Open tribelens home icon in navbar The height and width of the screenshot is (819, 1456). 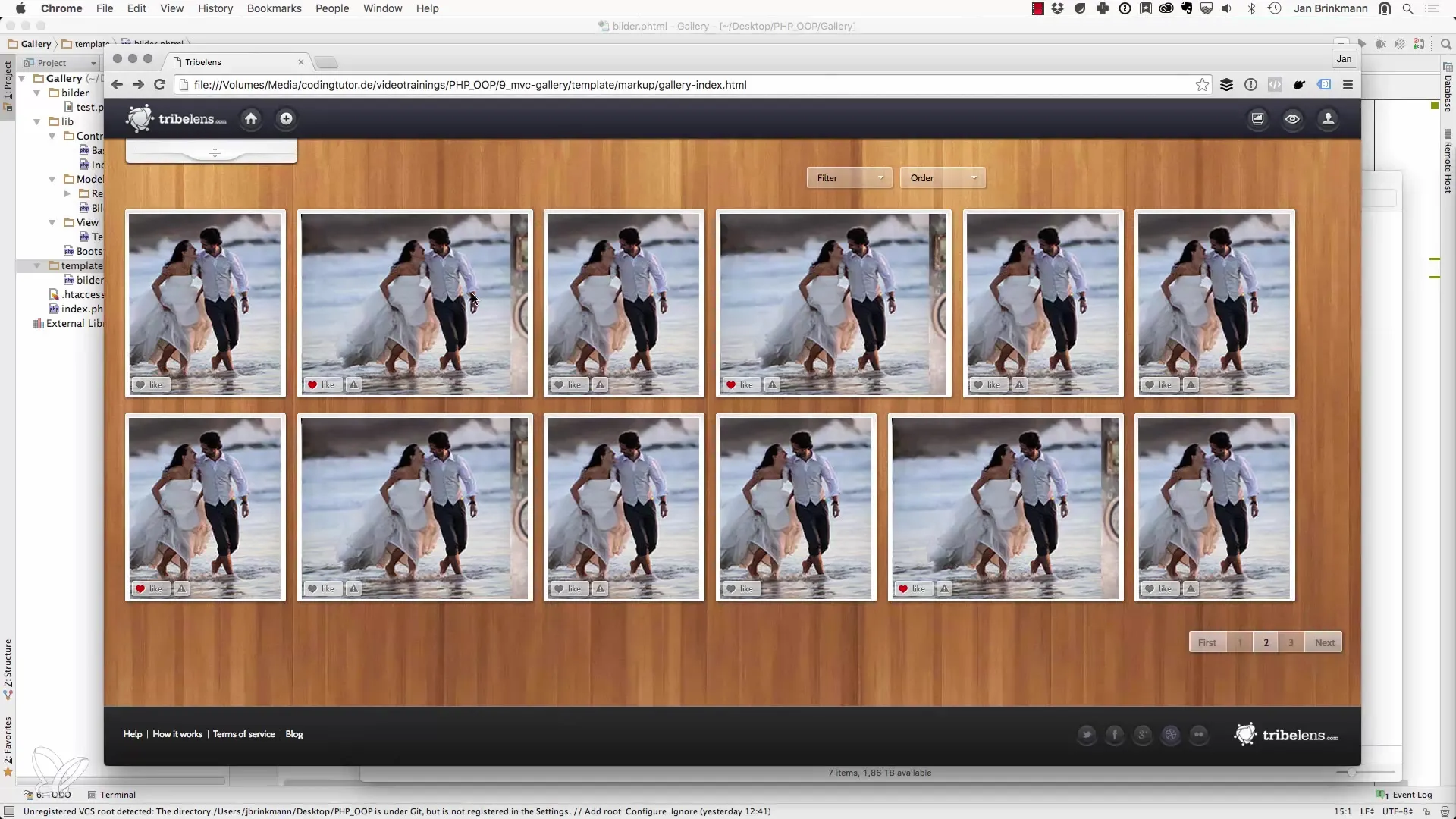(x=251, y=118)
